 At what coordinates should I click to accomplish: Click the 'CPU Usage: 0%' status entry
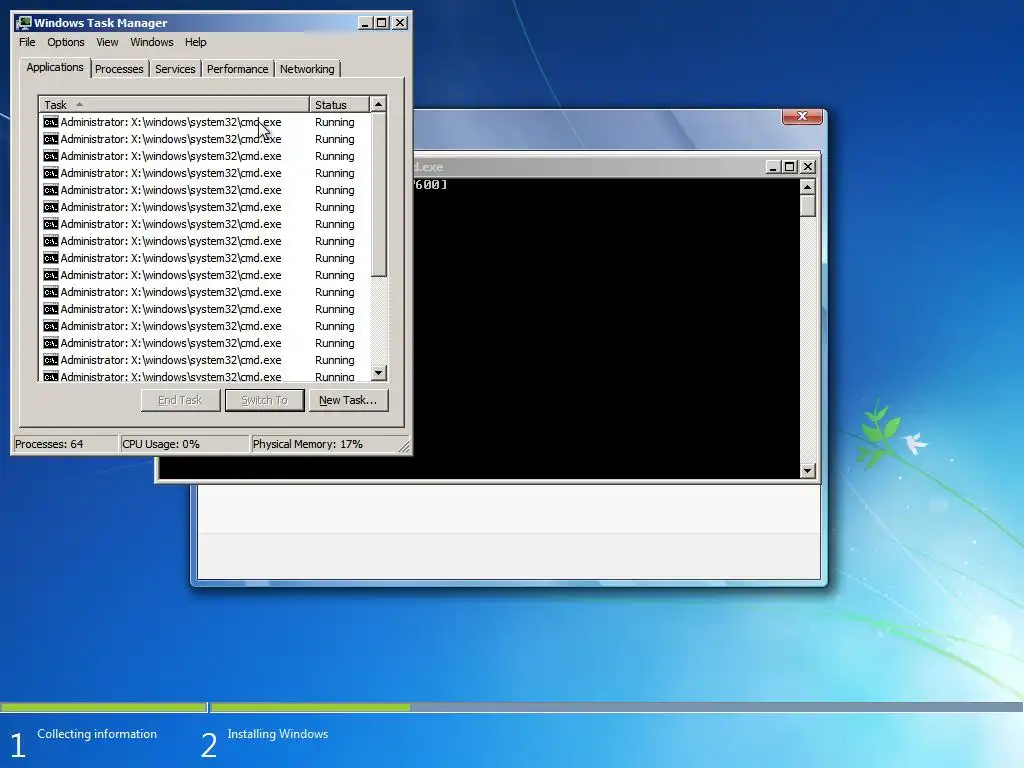tap(185, 444)
